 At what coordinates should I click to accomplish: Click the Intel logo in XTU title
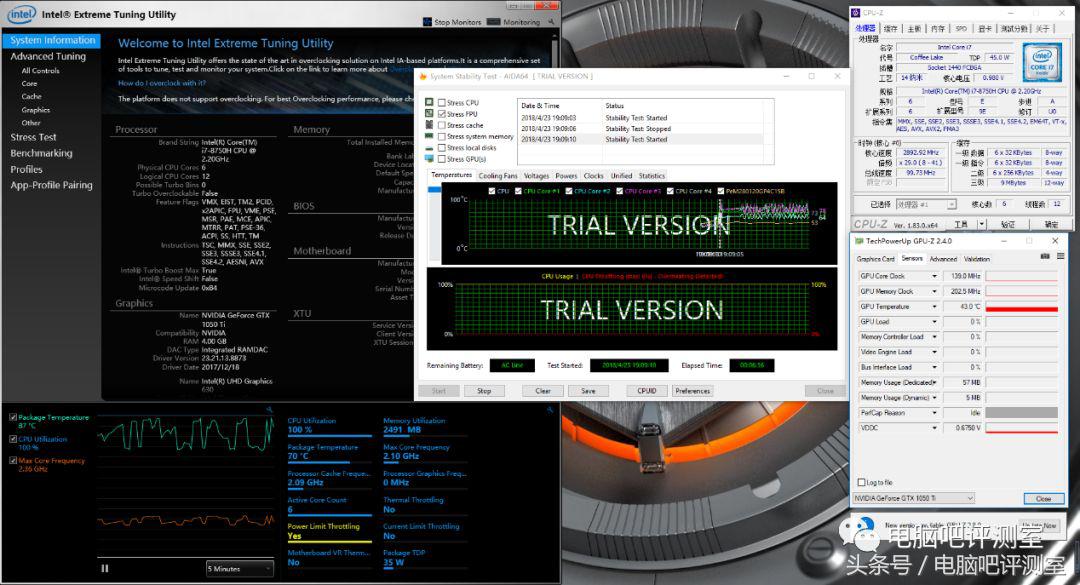(x=22, y=14)
